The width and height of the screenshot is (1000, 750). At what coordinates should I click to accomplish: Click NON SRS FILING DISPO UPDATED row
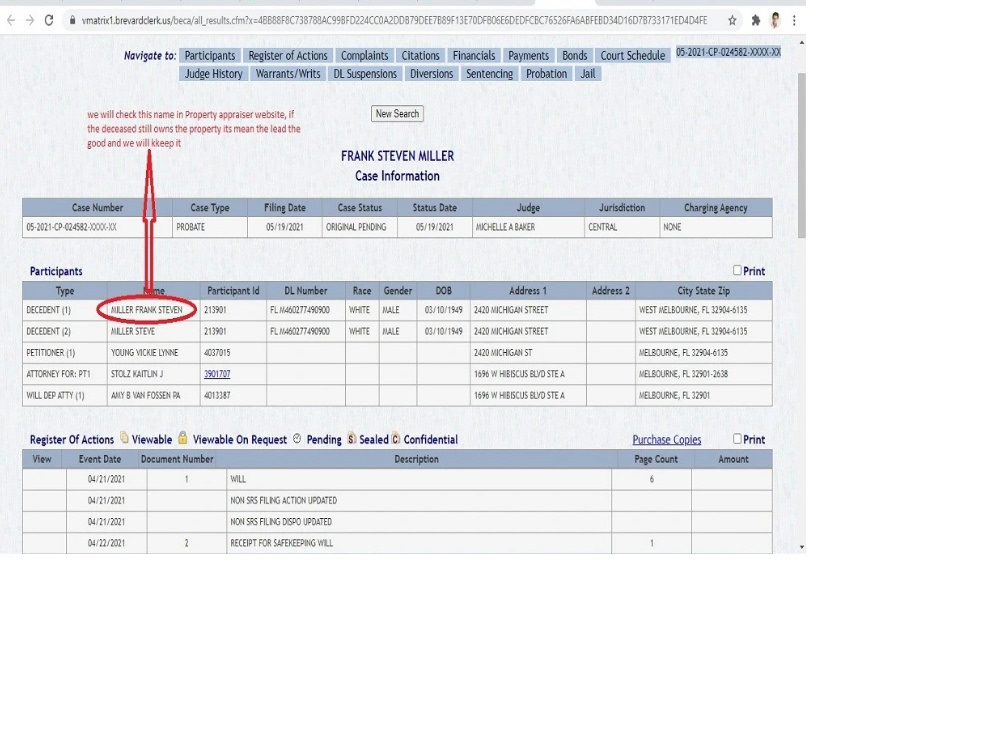(x=397, y=522)
